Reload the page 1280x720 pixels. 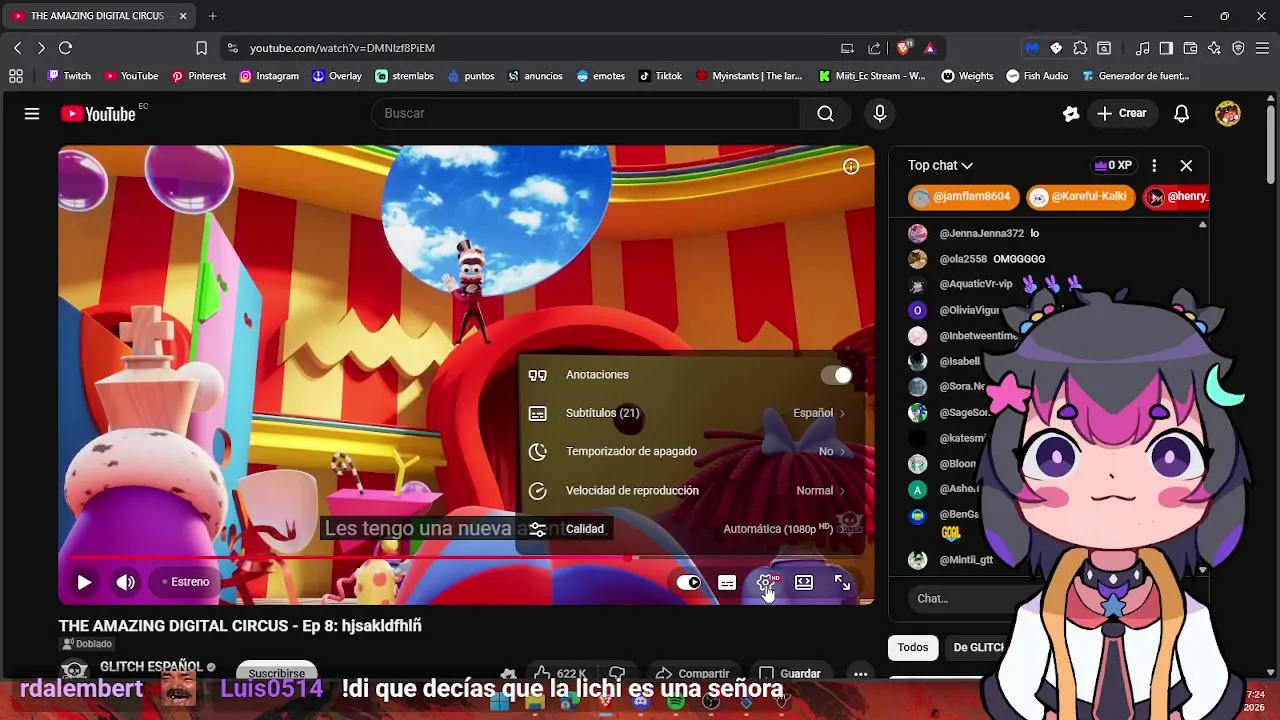(x=65, y=48)
